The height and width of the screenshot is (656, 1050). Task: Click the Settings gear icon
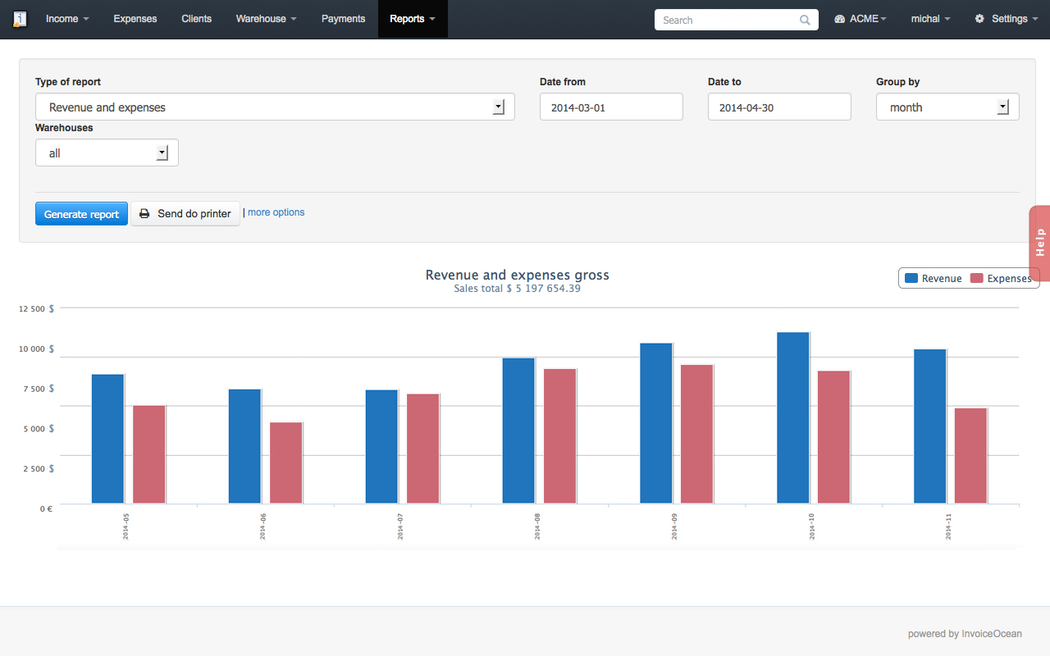tap(979, 19)
